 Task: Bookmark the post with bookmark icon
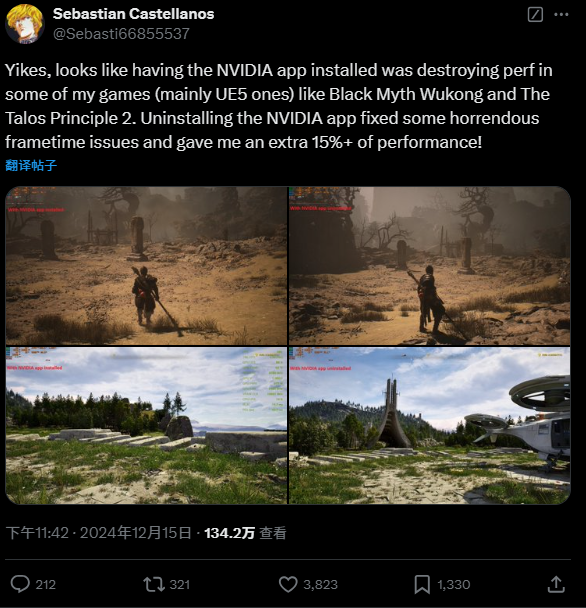pyautogui.click(x=422, y=584)
